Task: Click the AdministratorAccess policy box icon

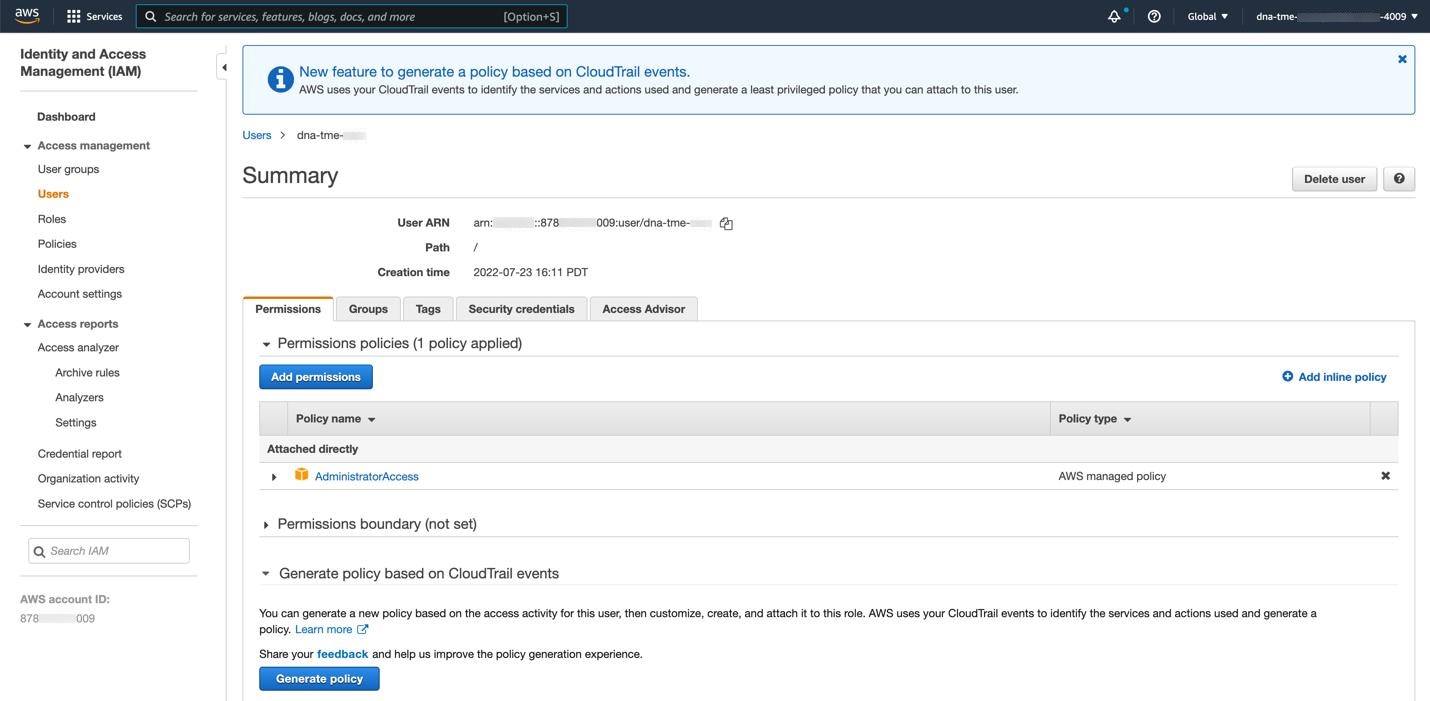Action: (x=301, y=475)
